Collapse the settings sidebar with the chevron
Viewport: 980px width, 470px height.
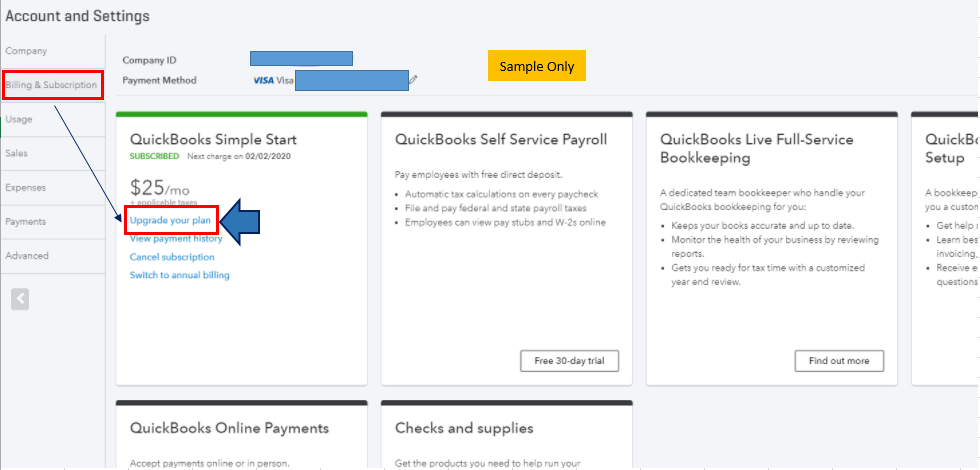tap(20, 298)
